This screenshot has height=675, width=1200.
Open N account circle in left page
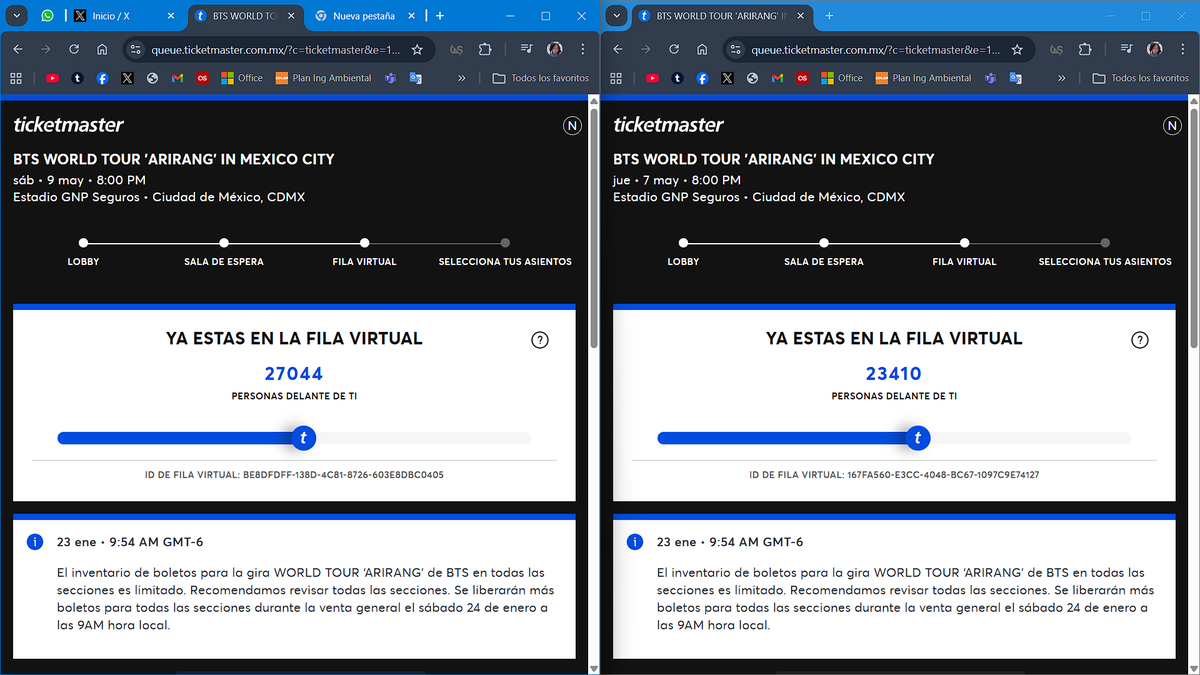click(572, 125)
